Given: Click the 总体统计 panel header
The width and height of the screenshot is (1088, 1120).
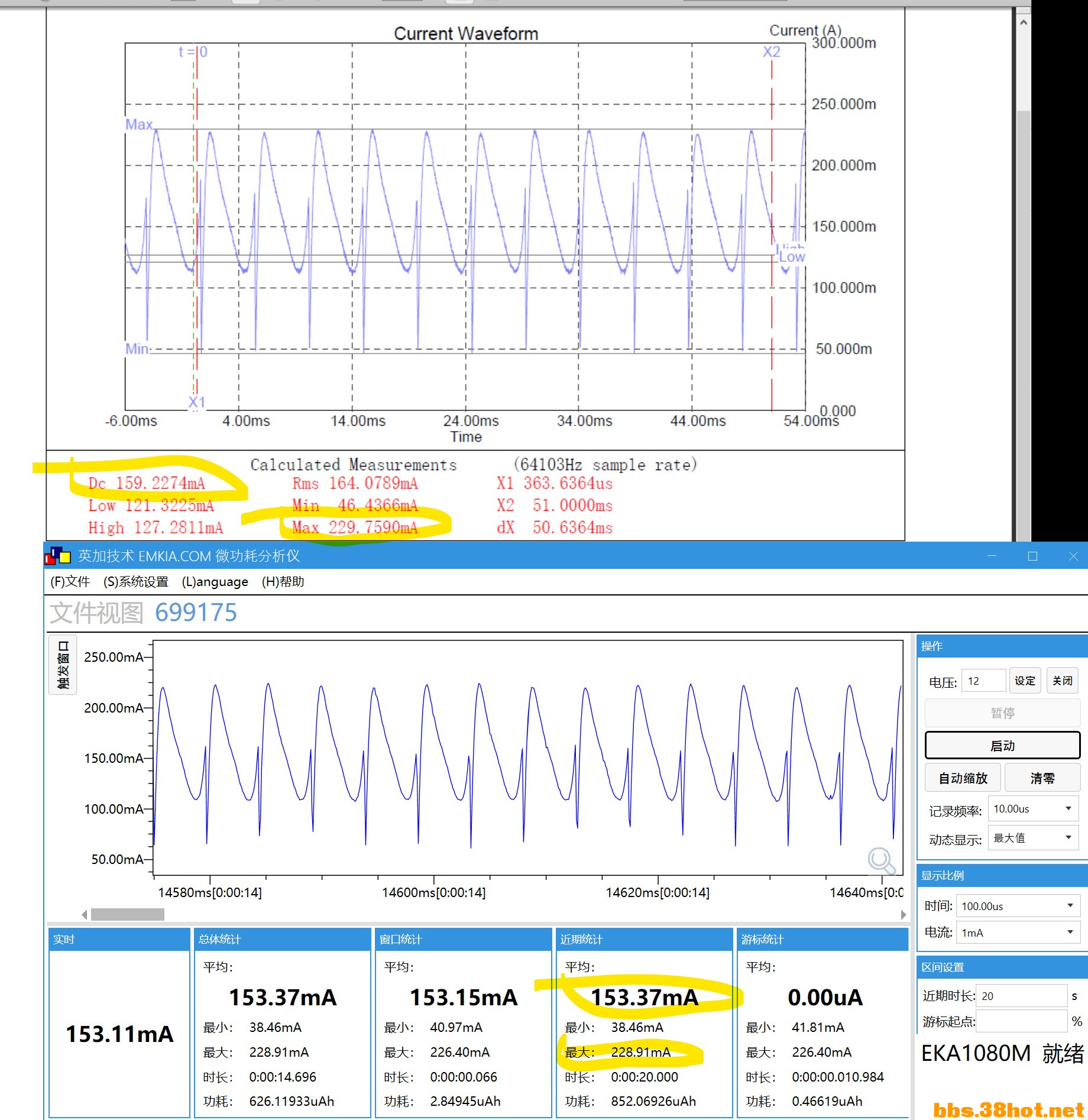Looking at the screenshot, I should tap(282, 939).
